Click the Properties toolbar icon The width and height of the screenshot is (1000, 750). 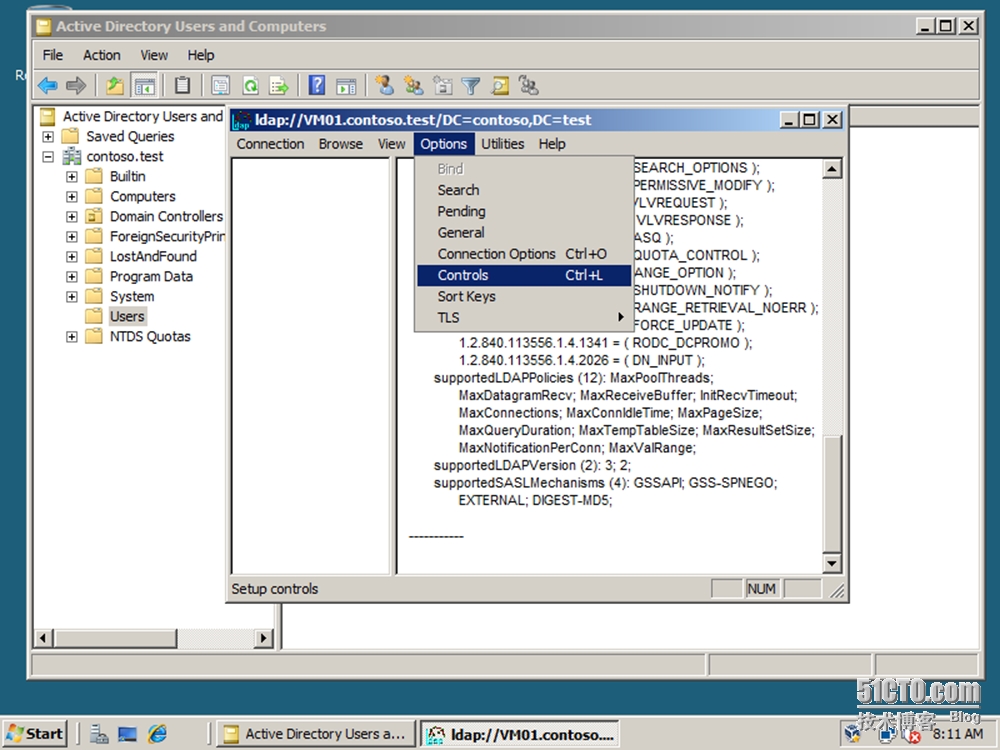(221, 85)
